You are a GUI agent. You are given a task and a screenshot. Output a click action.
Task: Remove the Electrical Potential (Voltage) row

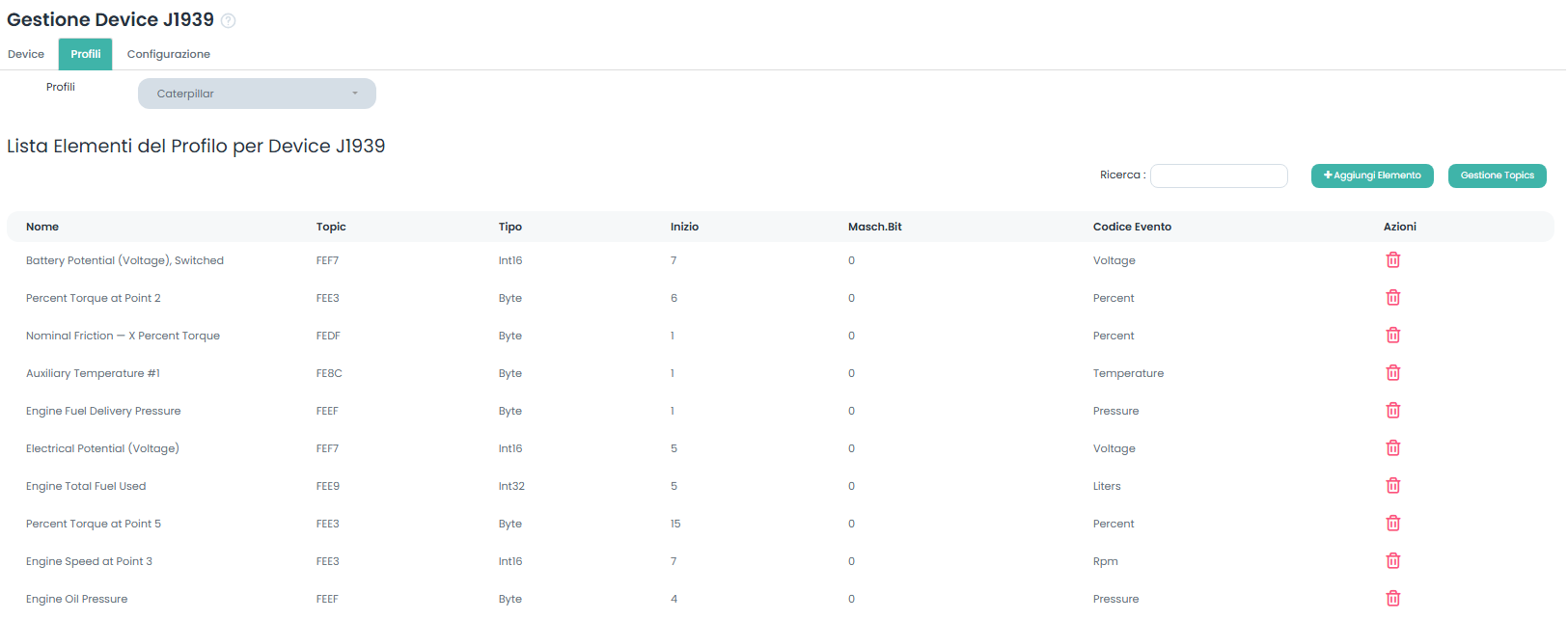coord(1392,448)
